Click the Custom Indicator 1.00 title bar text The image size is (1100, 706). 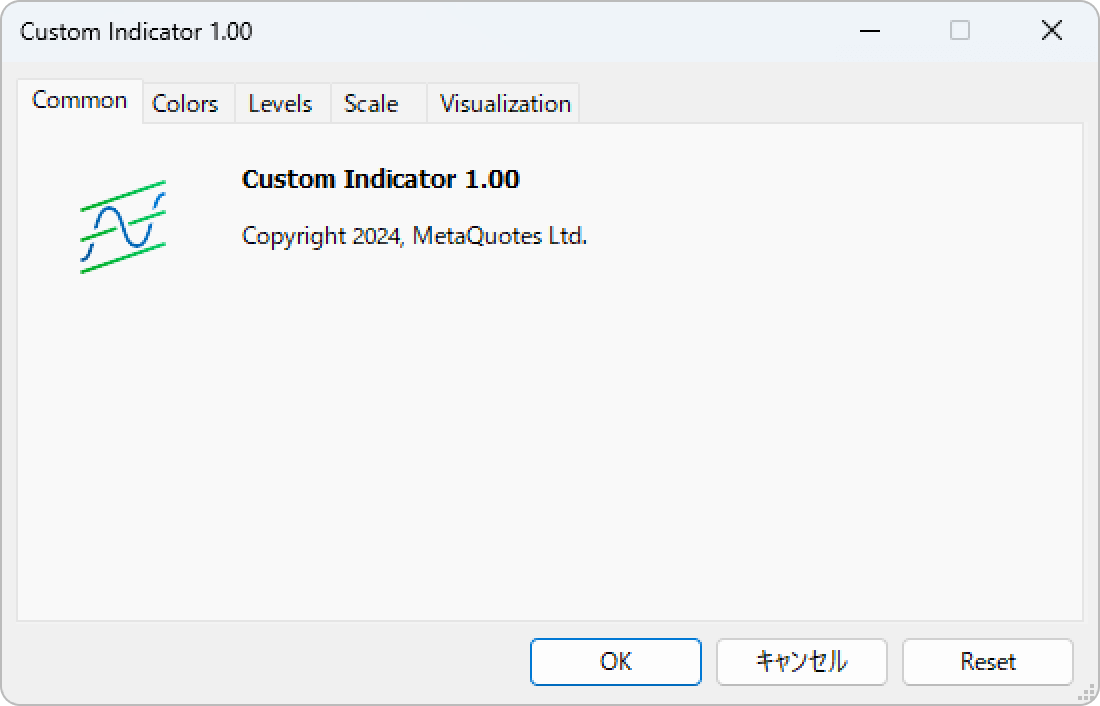(x=136, y=32)
